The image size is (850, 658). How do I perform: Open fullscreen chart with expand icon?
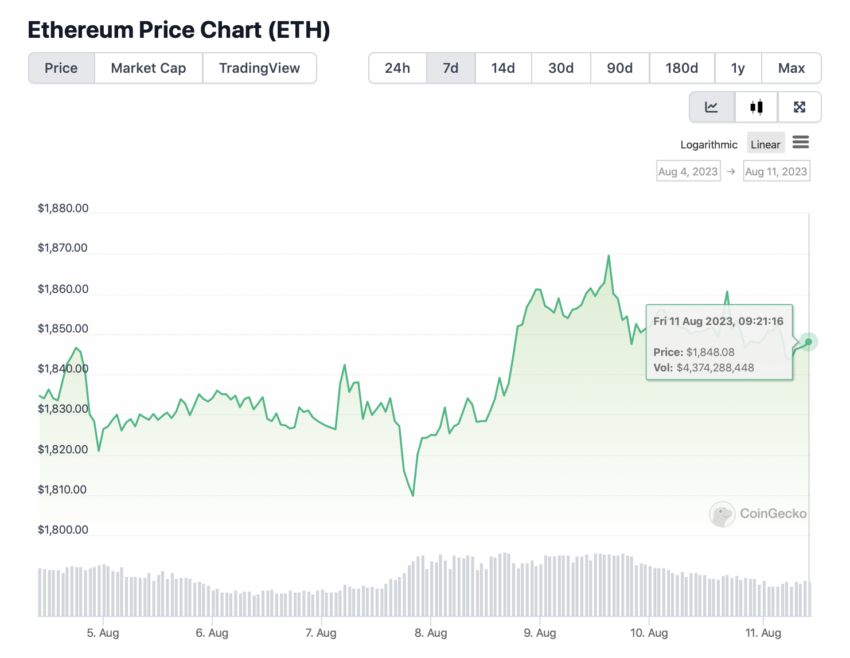(x=800, y=107)
